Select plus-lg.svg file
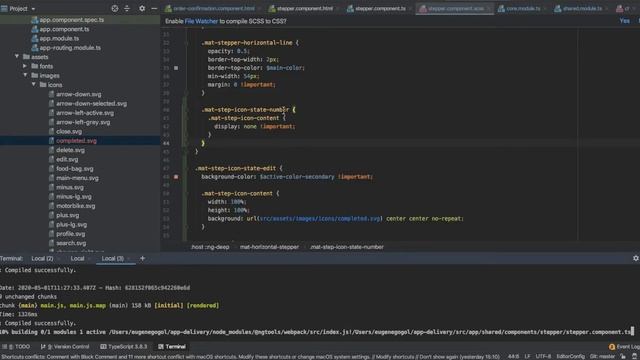 [71, 224]
